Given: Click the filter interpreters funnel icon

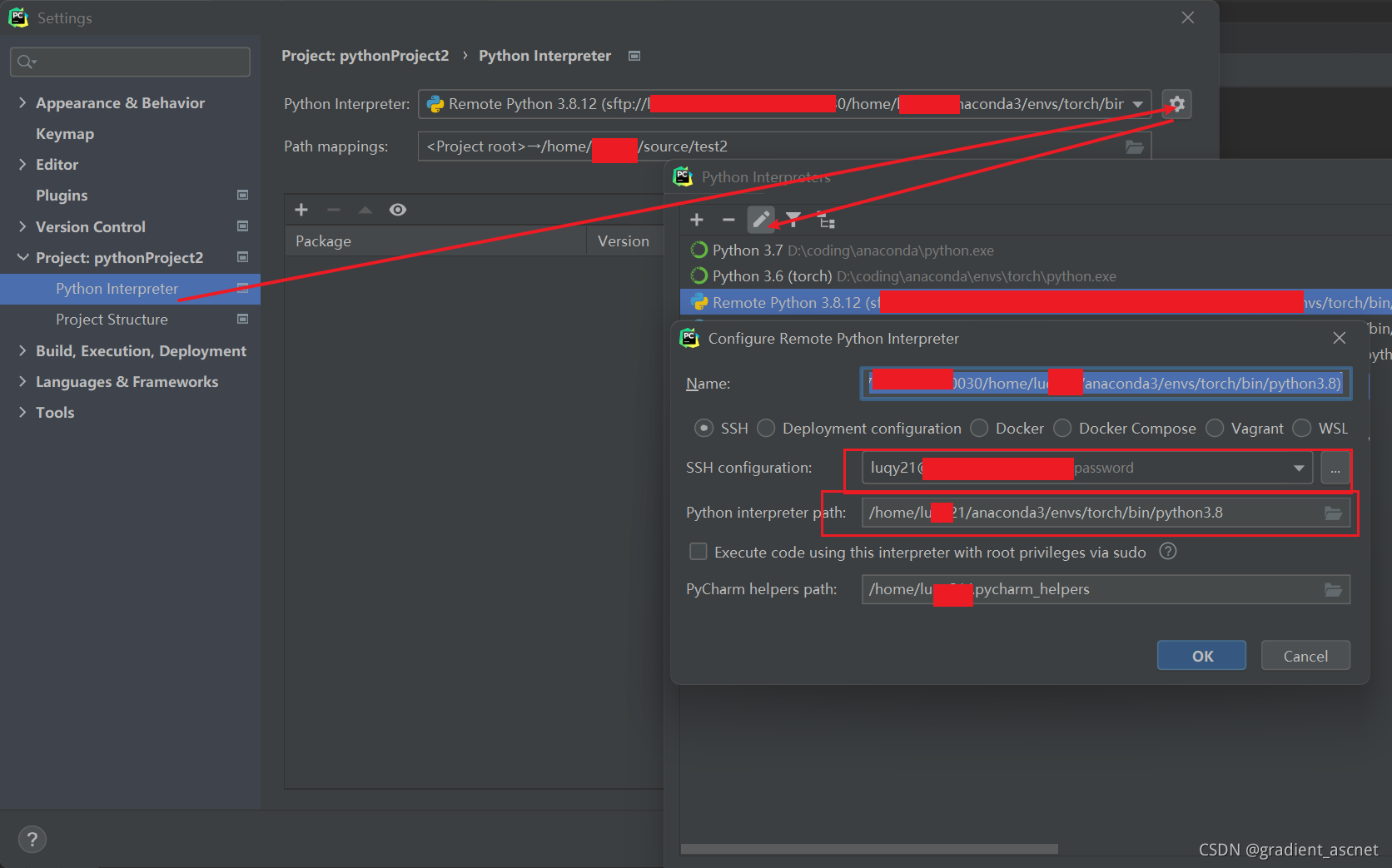Looking at the screenshot, I should [x=793, y=220].
